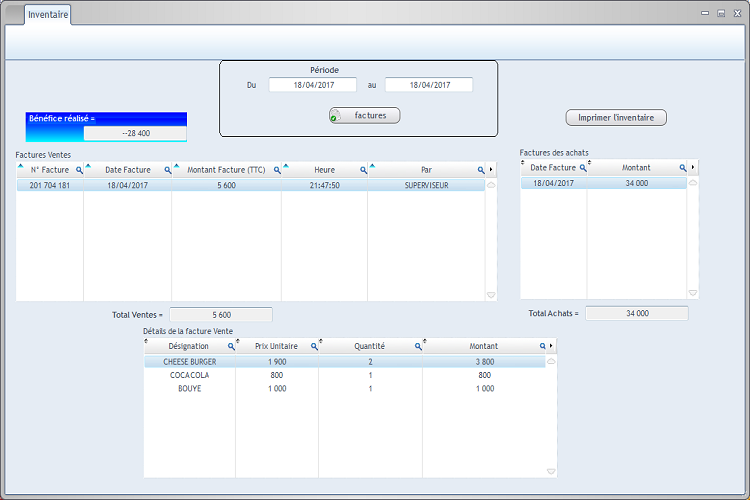Click Imprimer l'inventaire button

[616, 118]
